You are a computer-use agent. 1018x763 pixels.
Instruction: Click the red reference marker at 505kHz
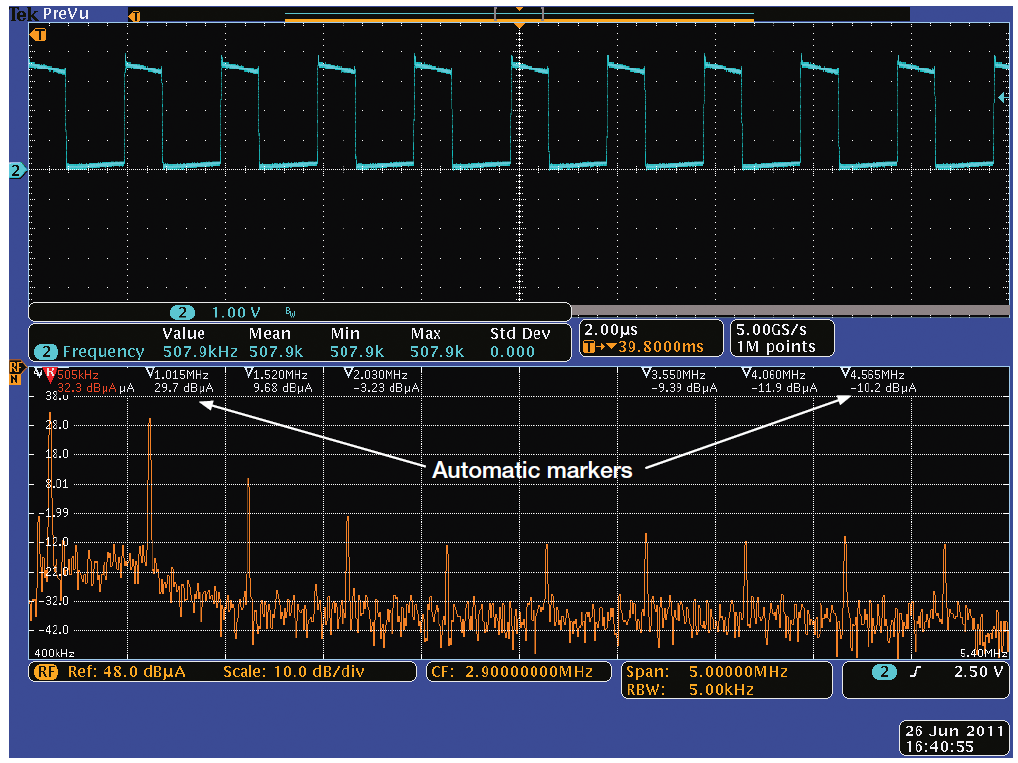[x=50, y=375]
